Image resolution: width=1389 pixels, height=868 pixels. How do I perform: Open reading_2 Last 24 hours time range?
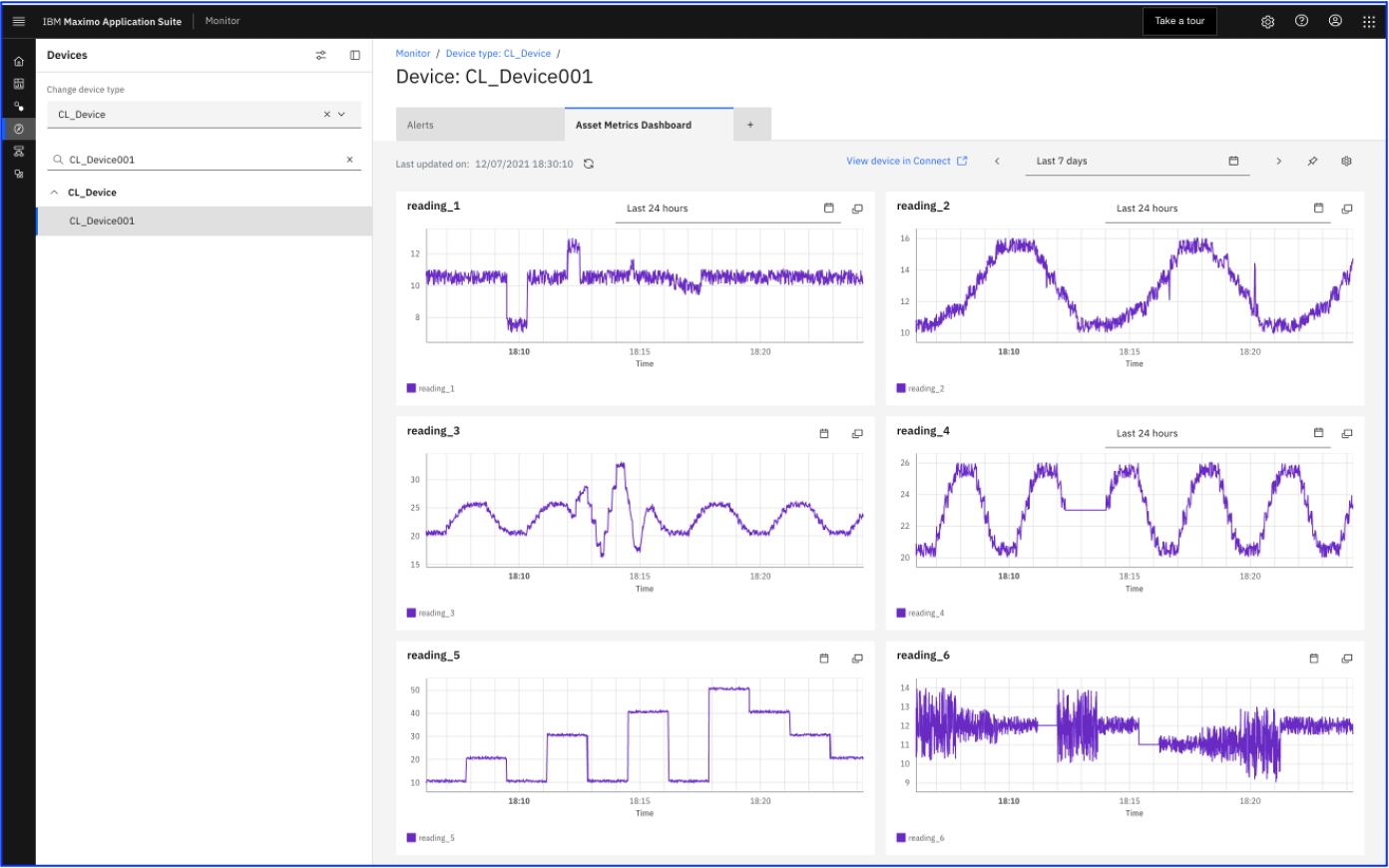[x=1218, y=209]
